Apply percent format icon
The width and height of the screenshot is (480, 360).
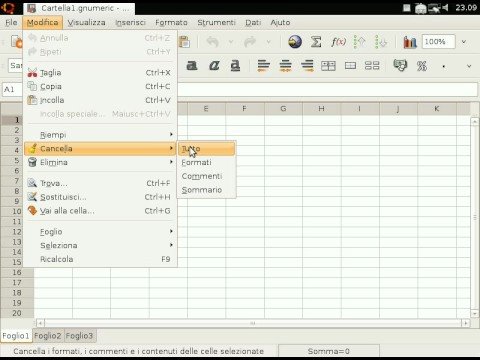tap(422, 66)
